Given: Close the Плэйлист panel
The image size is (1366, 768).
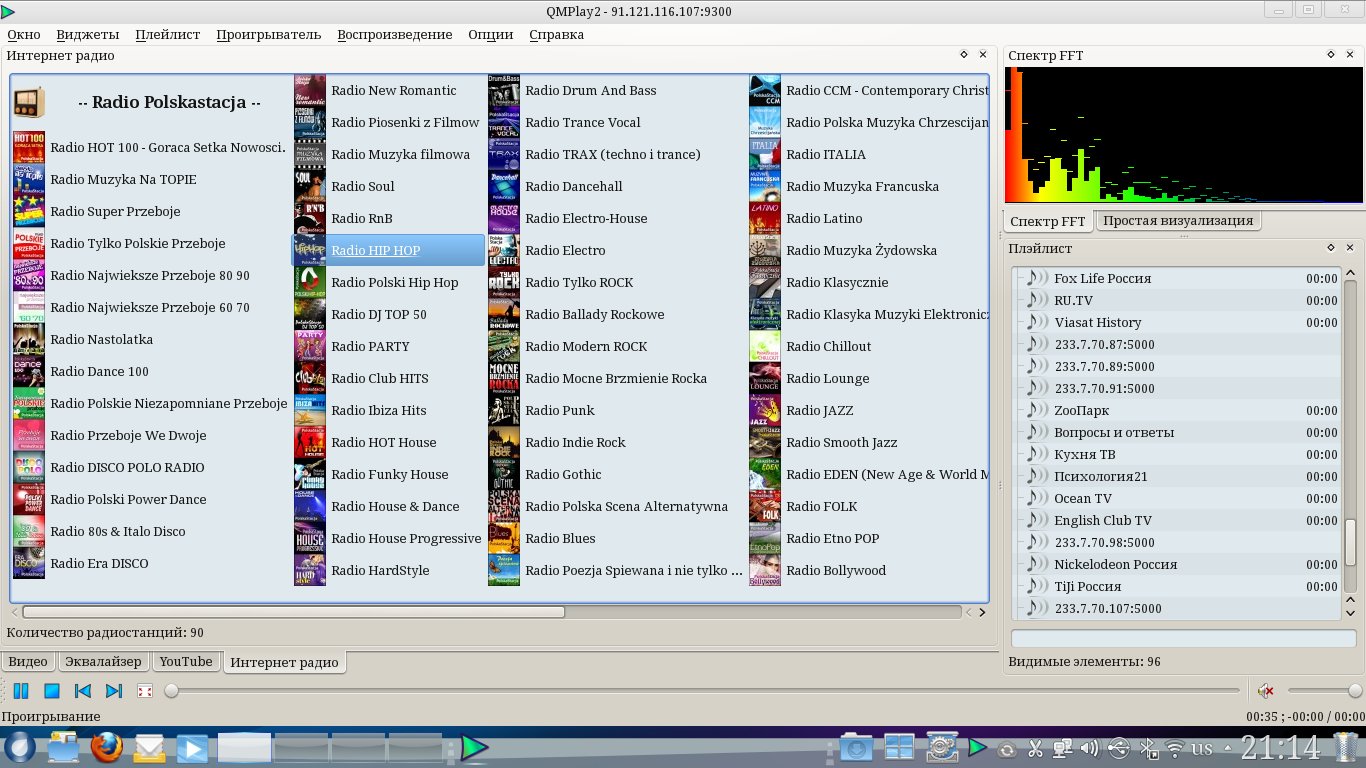Looking at the screenshot, I should click(1350, 247).
